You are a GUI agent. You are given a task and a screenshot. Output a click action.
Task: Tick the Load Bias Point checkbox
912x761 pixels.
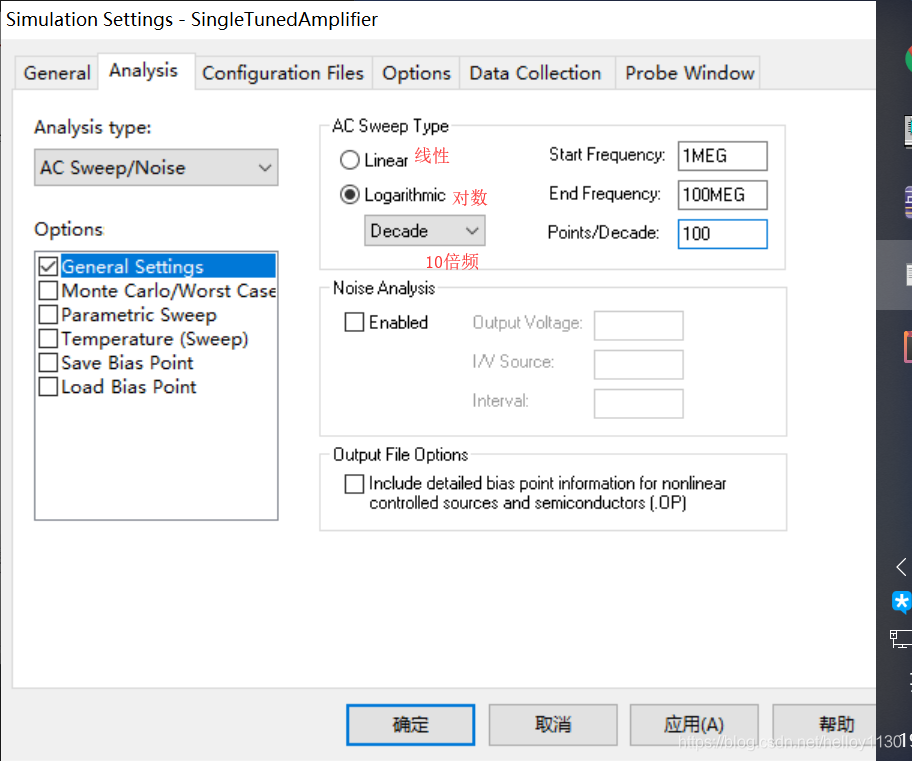(x=48, y=387)
